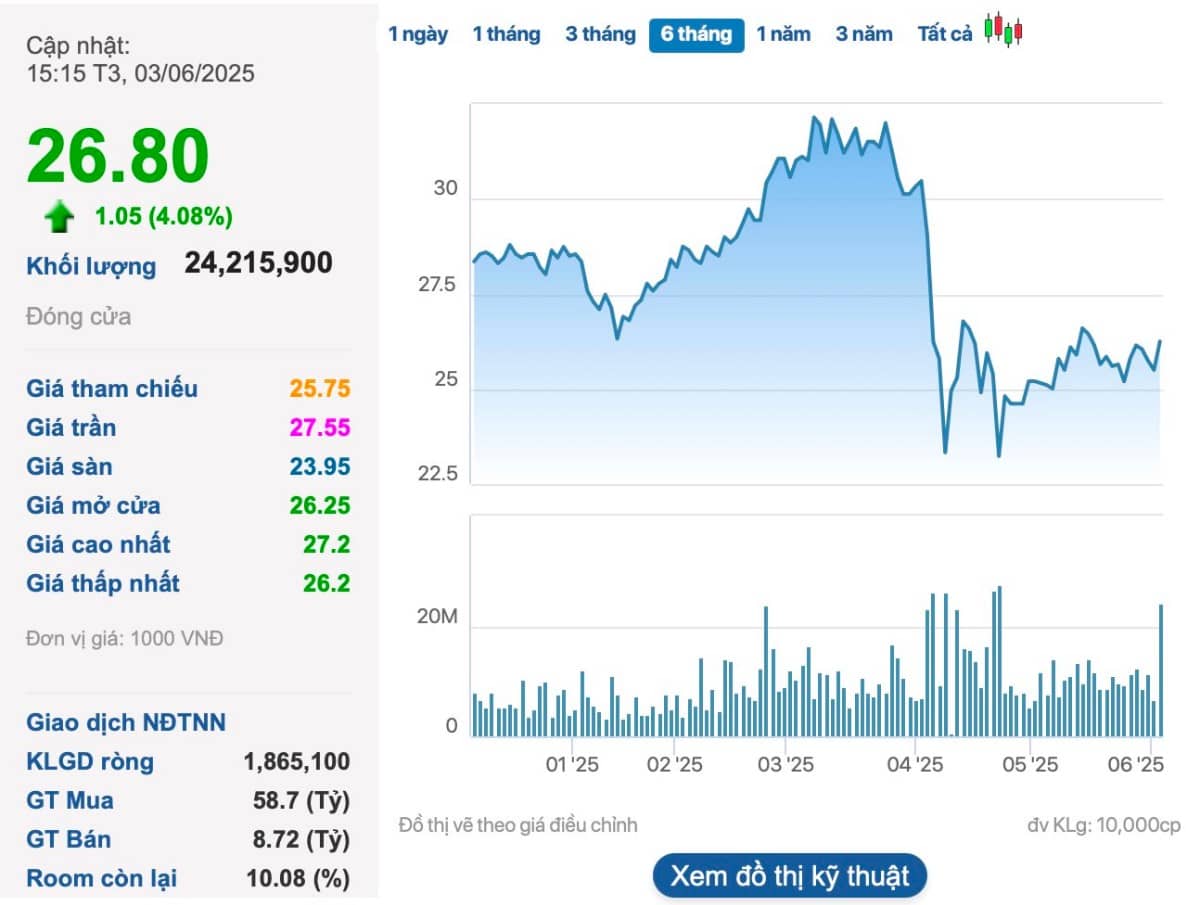1200x905 pixels.
Task: Select the 1 ngày time range
Action: click(x=418, y=34)
